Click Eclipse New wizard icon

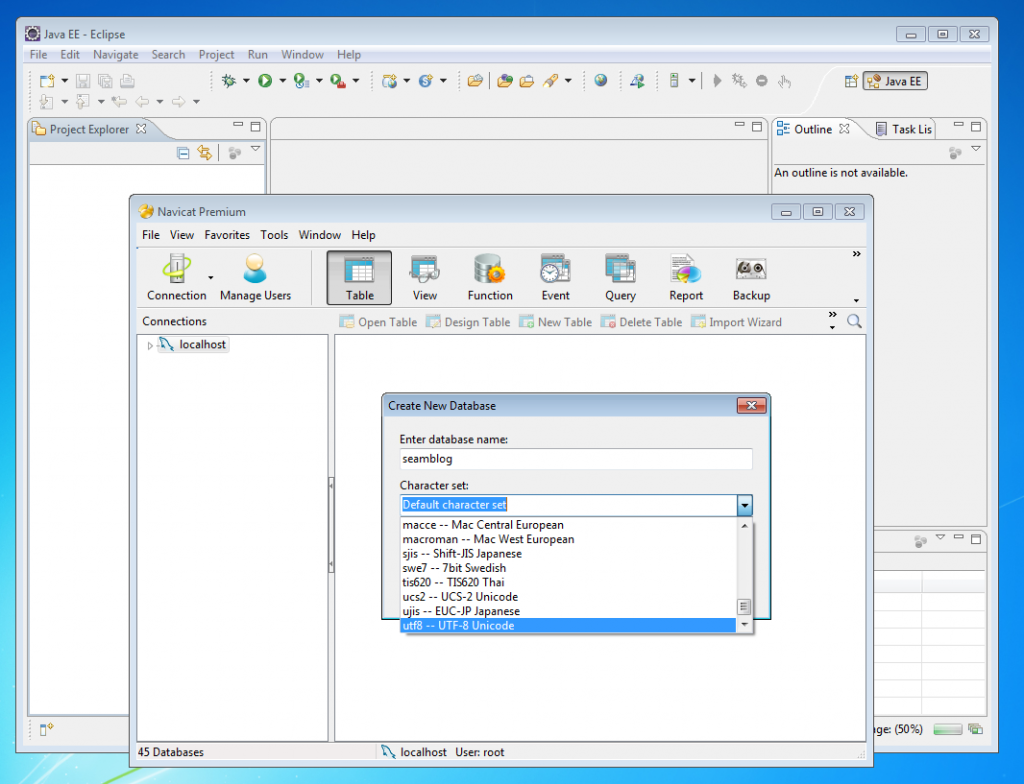click(47, 81)
